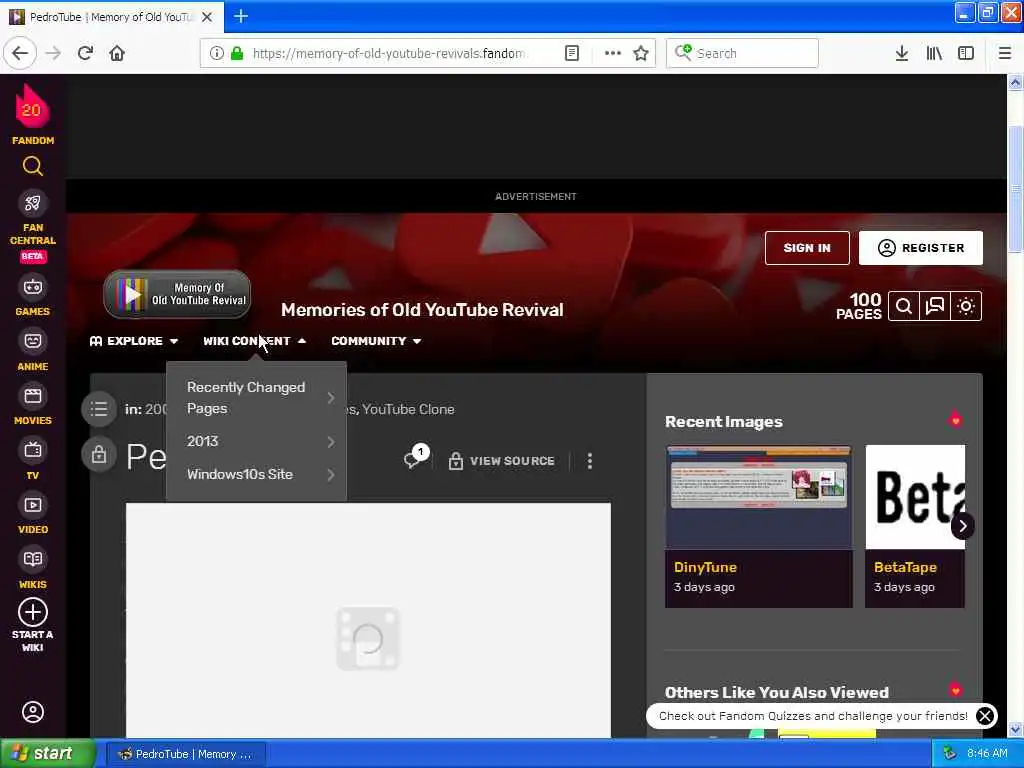Reload the page with refresh icon
This screenshot has height=768, width=1024.
coord(85,54)
